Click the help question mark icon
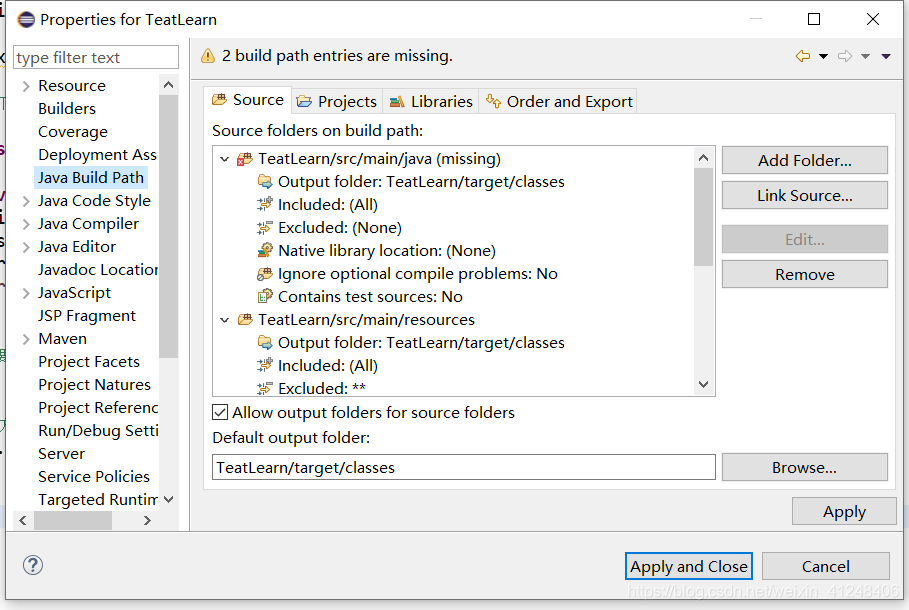The height and width of the screenshot is (610, 909). [x=33, y=566]
